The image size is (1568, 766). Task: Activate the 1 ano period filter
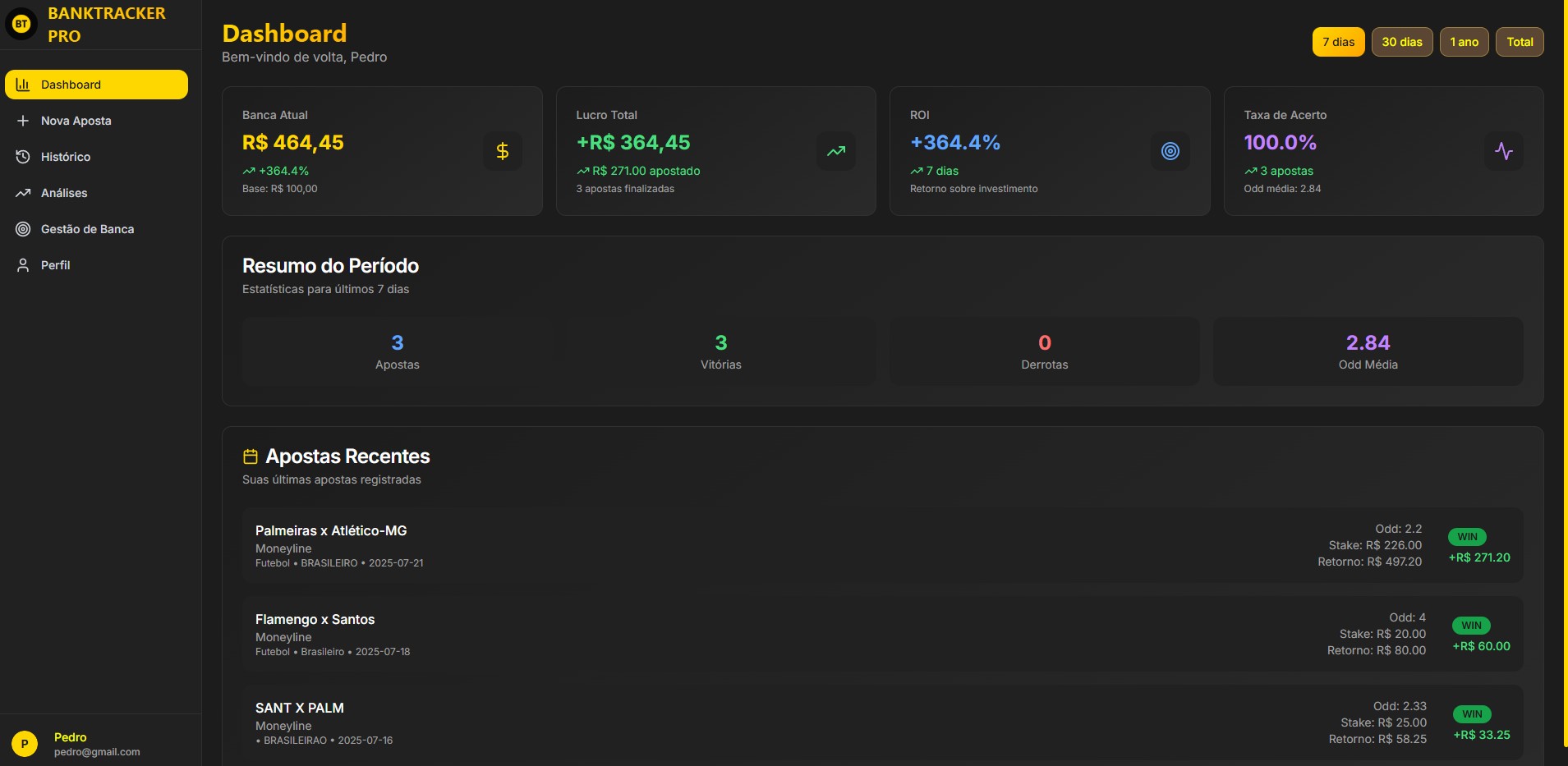pos(1465,41)
